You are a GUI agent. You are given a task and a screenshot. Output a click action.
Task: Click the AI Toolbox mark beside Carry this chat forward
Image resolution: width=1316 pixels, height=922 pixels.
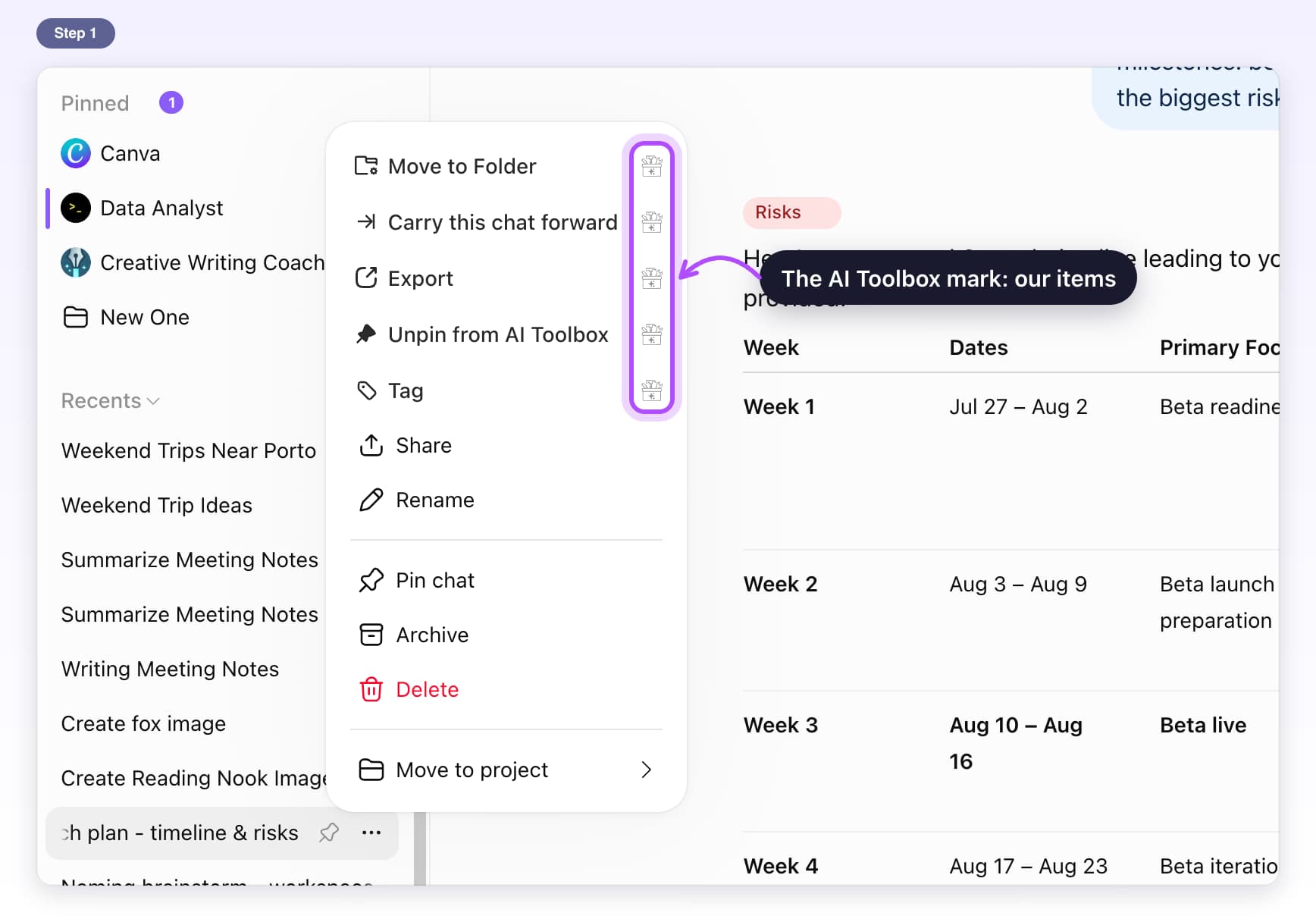[x=652, y=222]
